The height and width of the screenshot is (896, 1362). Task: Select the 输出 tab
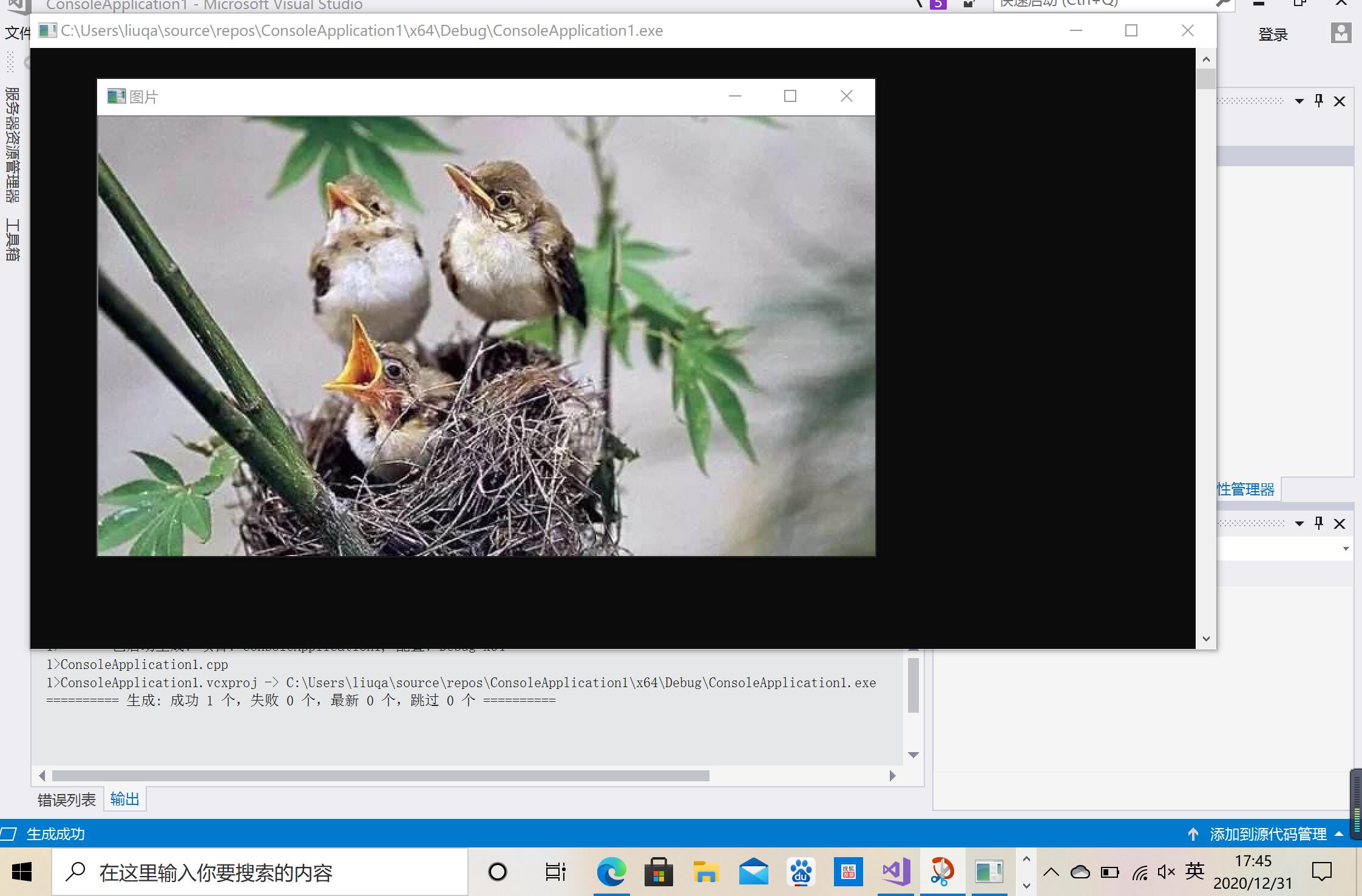coord(125,799)
